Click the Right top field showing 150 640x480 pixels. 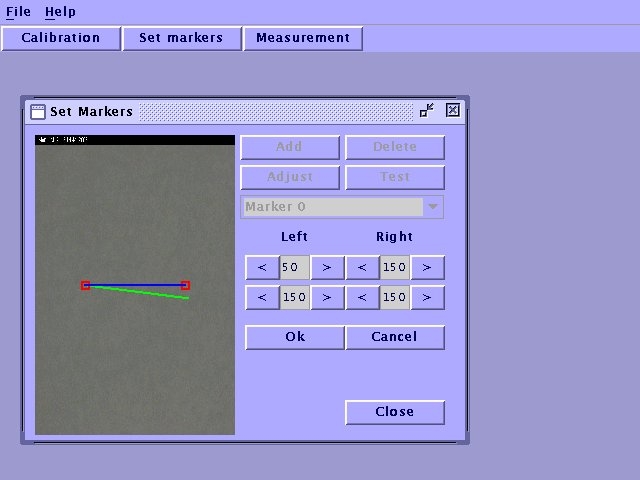(395, 268)
